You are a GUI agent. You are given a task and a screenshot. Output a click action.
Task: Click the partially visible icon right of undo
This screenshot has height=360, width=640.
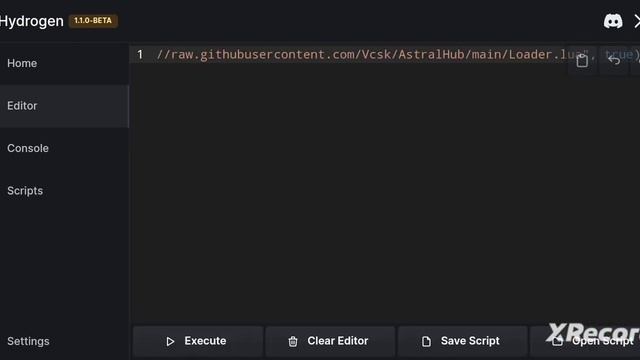(x=636, y=60)
